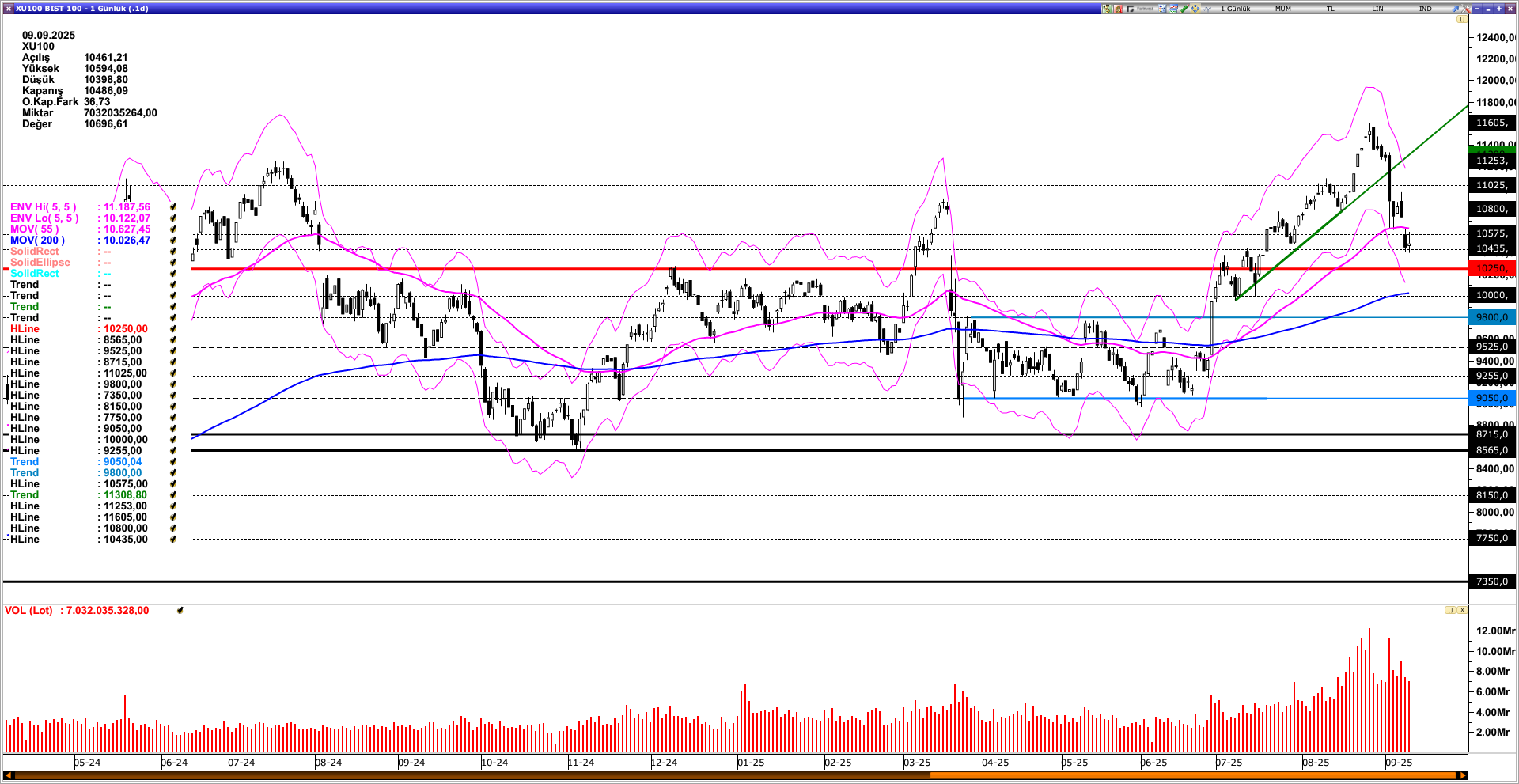Click the HLine value 8565,00 in the legend

tap(123, 340)
